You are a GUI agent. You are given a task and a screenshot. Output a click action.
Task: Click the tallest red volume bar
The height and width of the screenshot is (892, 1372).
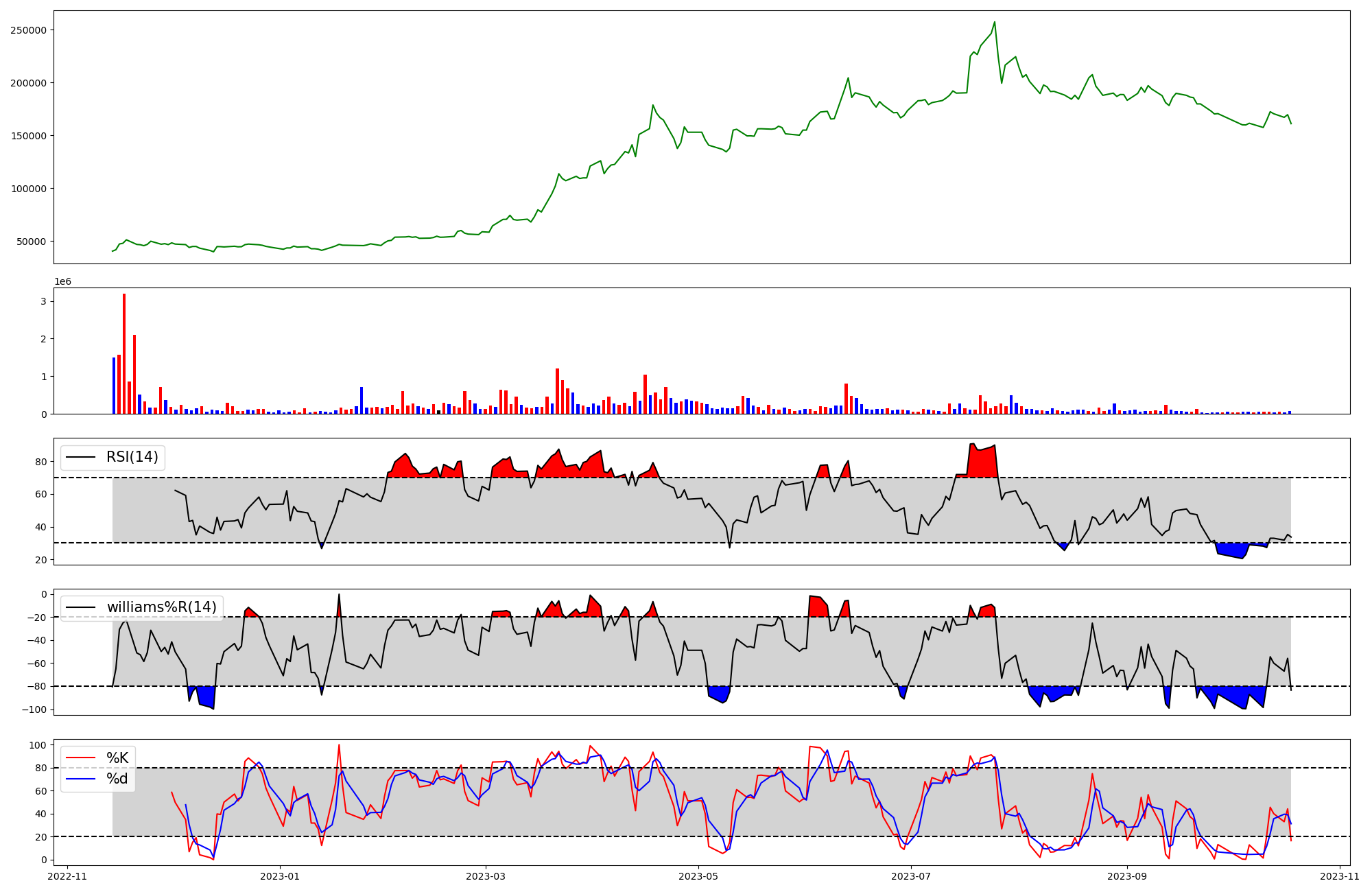pos(124,353)
